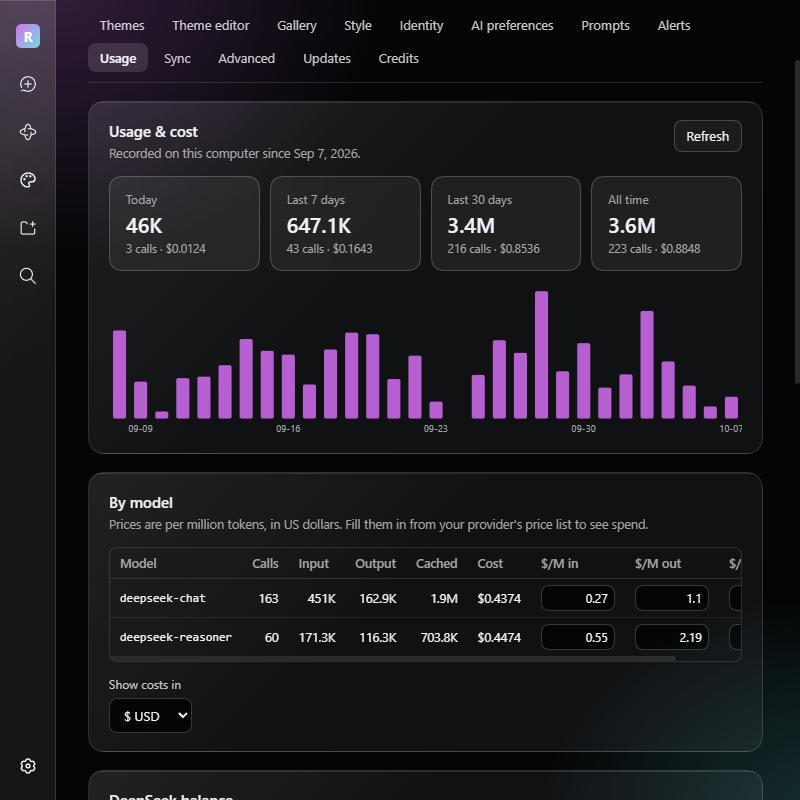This screenshot has height=800, width=800.
Task: Click the All time usage card
Action: 666,223
